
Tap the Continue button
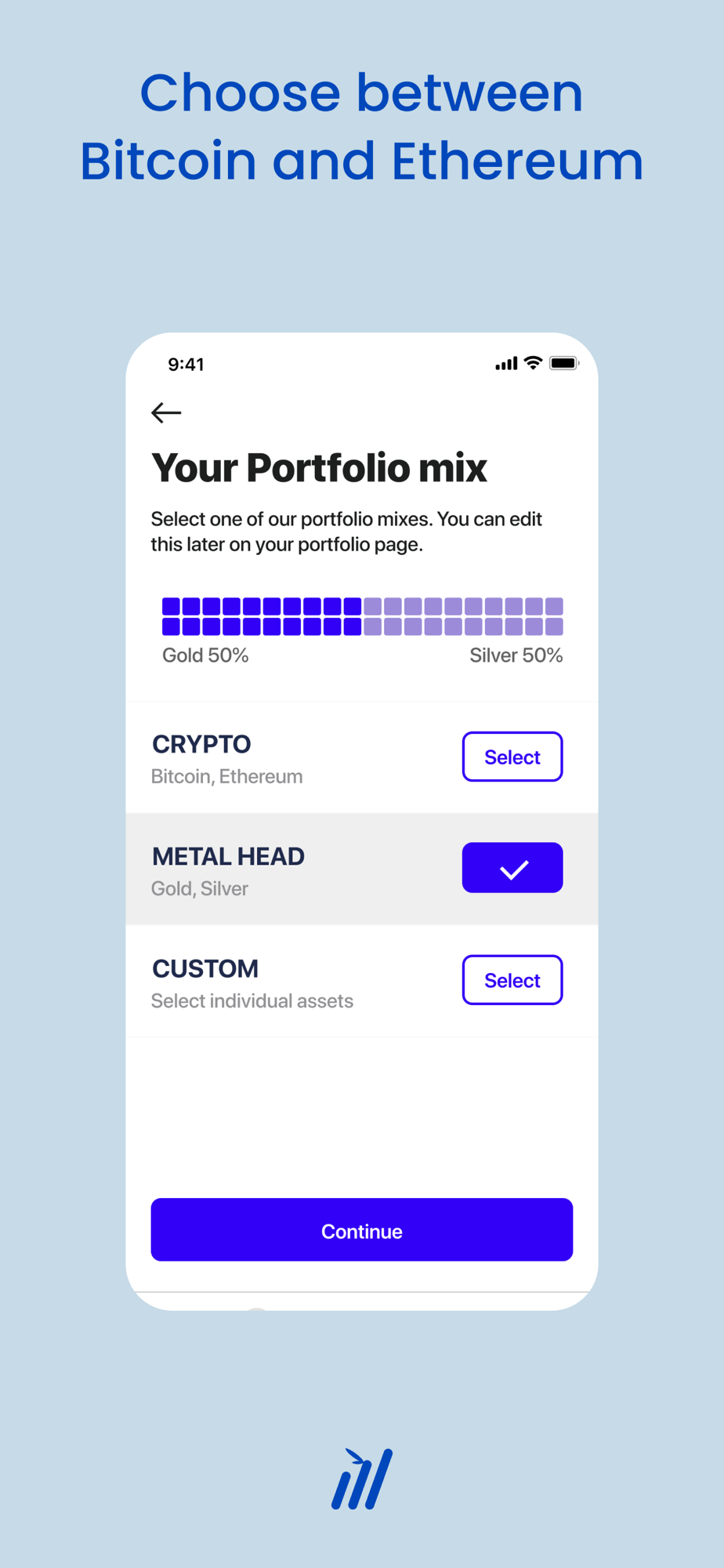[362, 1229]
